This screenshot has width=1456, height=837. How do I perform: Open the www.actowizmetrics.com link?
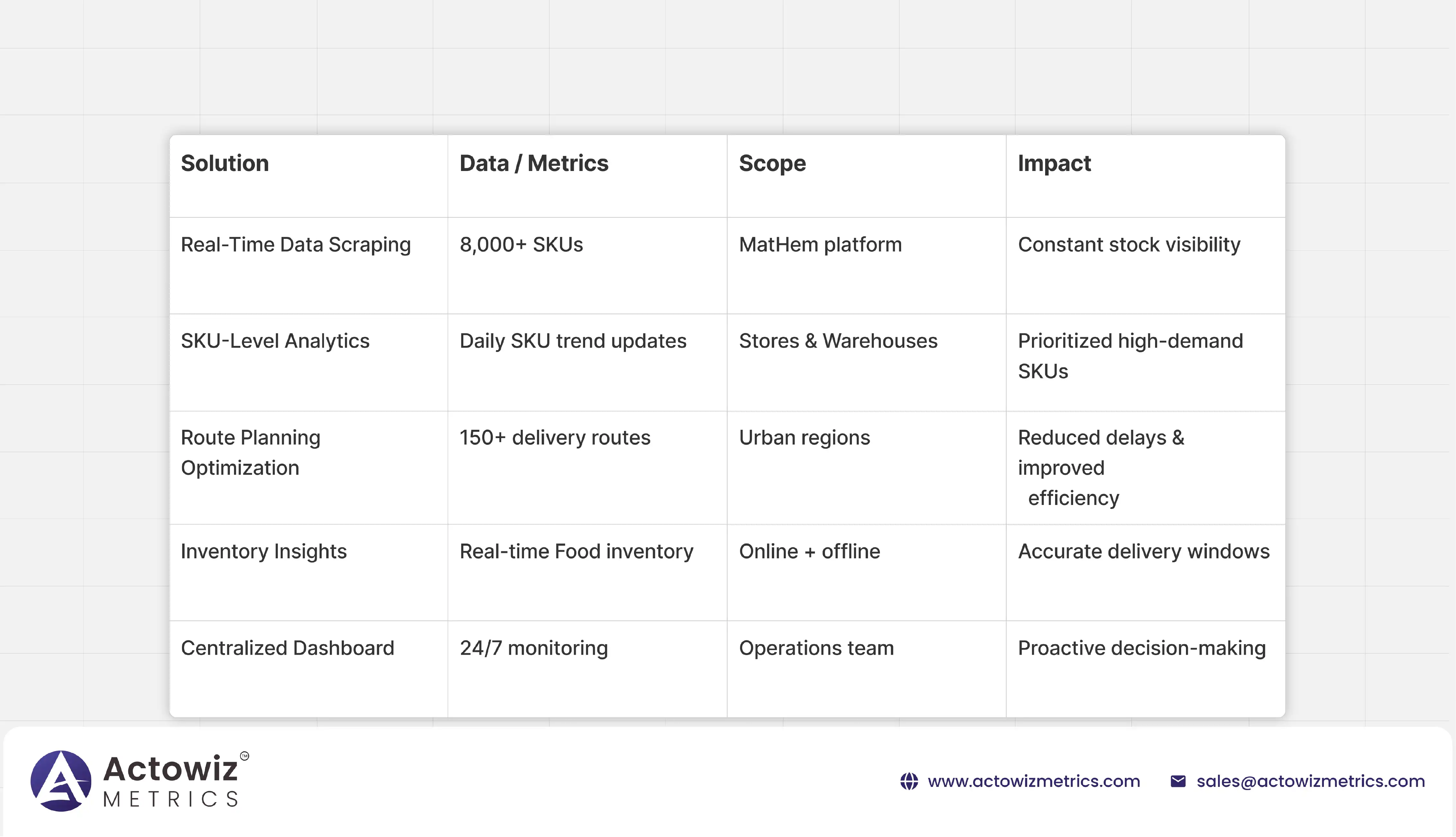1034,781
